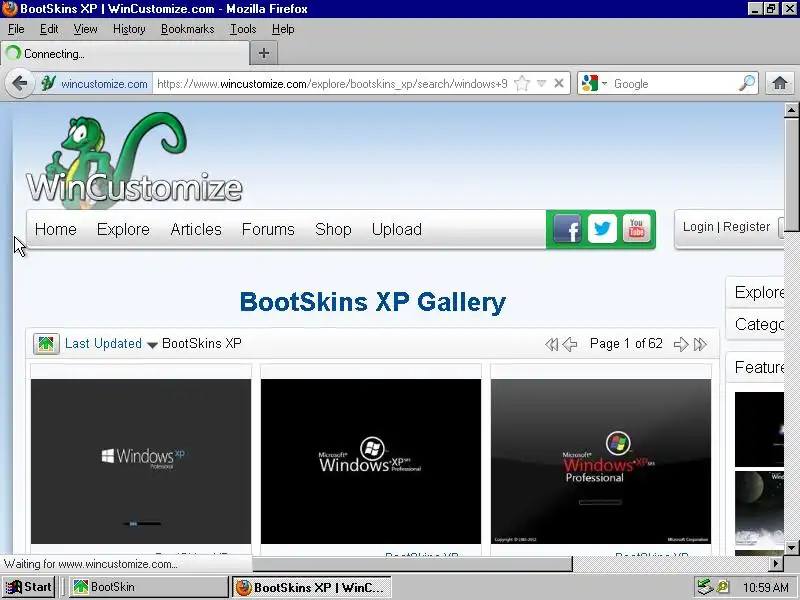Click the network tray icon
Image resolution: width=800 pixels, height=600 pixels.
click(x=705, y=587)
